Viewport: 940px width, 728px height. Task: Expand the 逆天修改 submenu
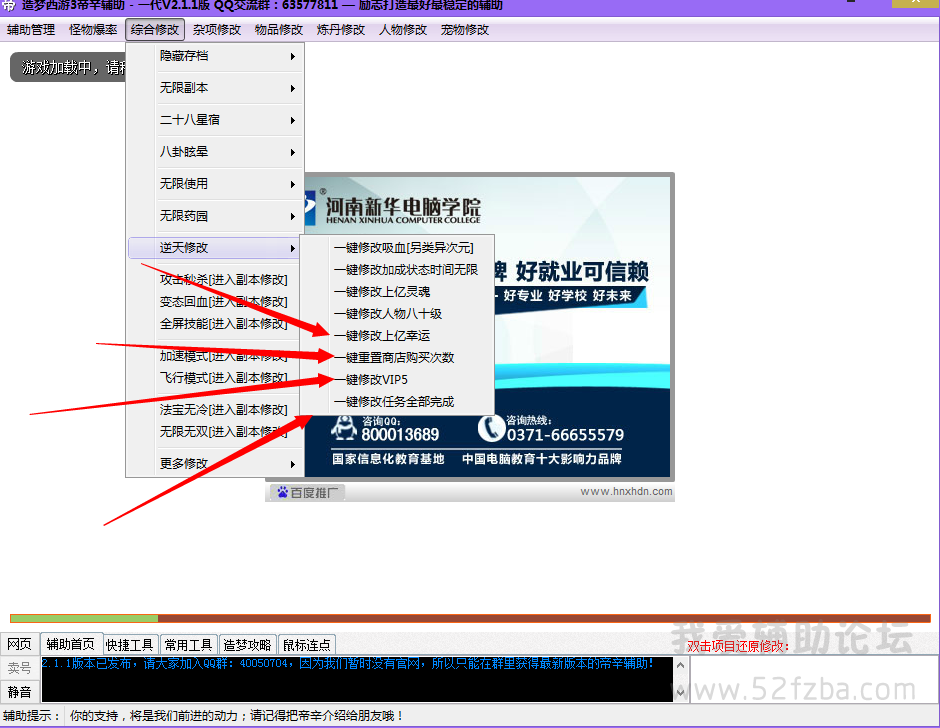point(215,248)
